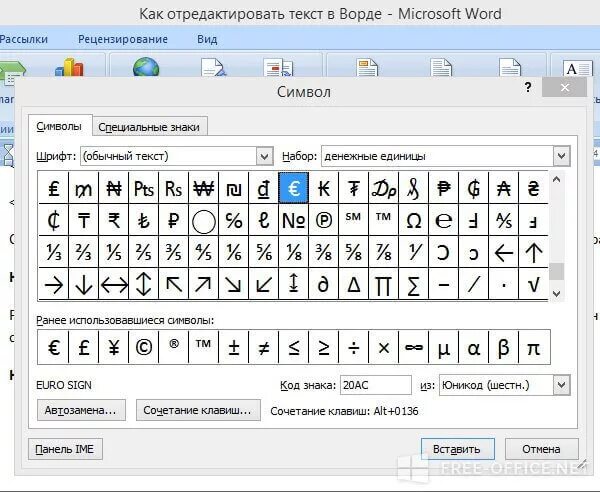Select the Numero sign № symbol
This screenshot has width=600, height=492.
click(x=293, y=220)
